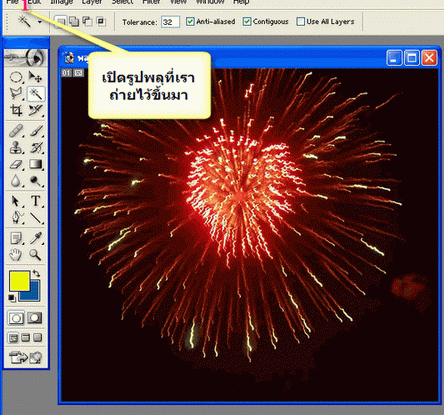444x415 pixels.
Task: Select the Eyedropper tool
Action: point(36,238)
